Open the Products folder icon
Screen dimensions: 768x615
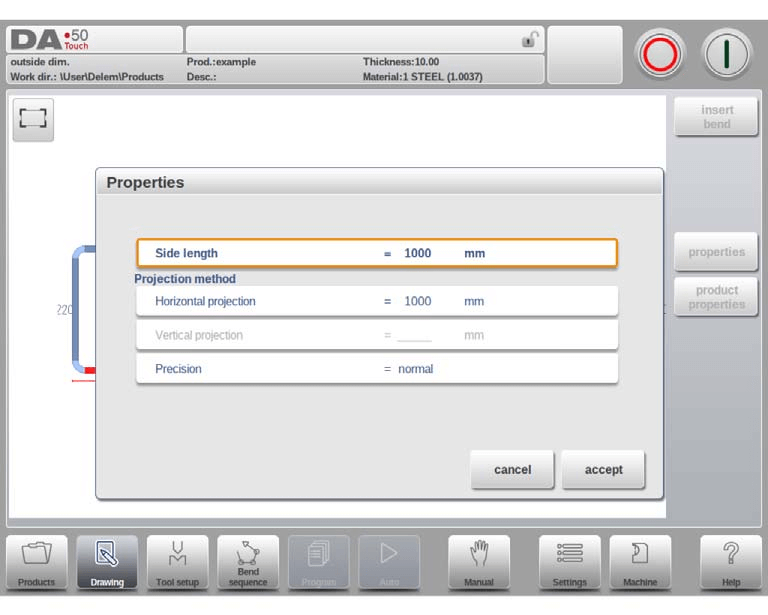pos(37,563)
